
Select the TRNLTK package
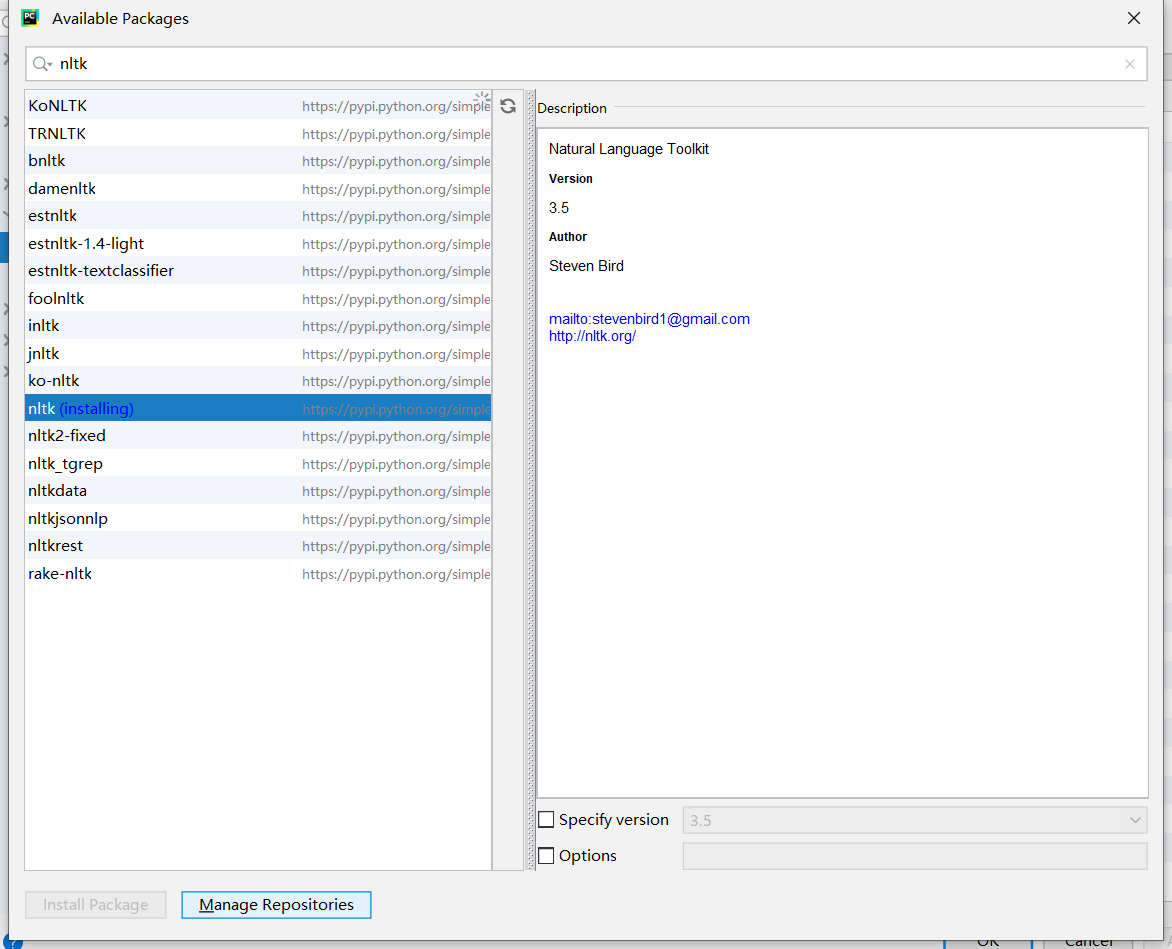[258, 133]
